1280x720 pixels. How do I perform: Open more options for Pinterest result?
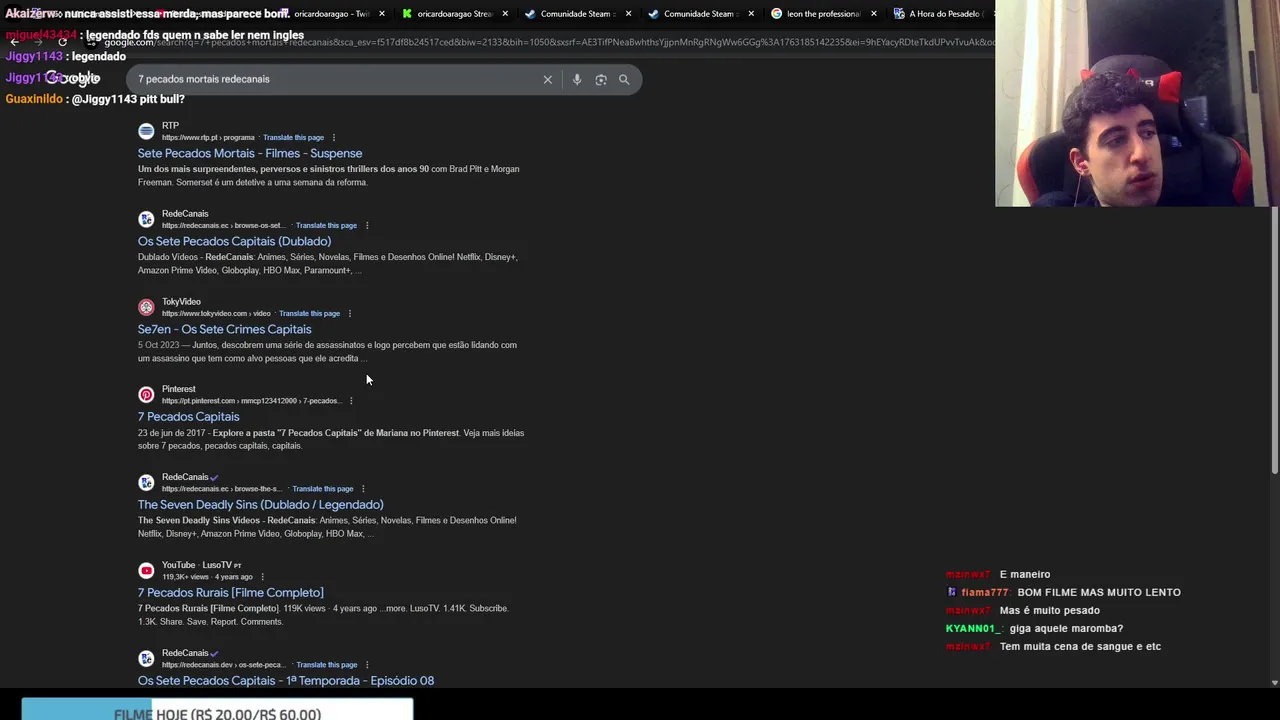point(350,401)
